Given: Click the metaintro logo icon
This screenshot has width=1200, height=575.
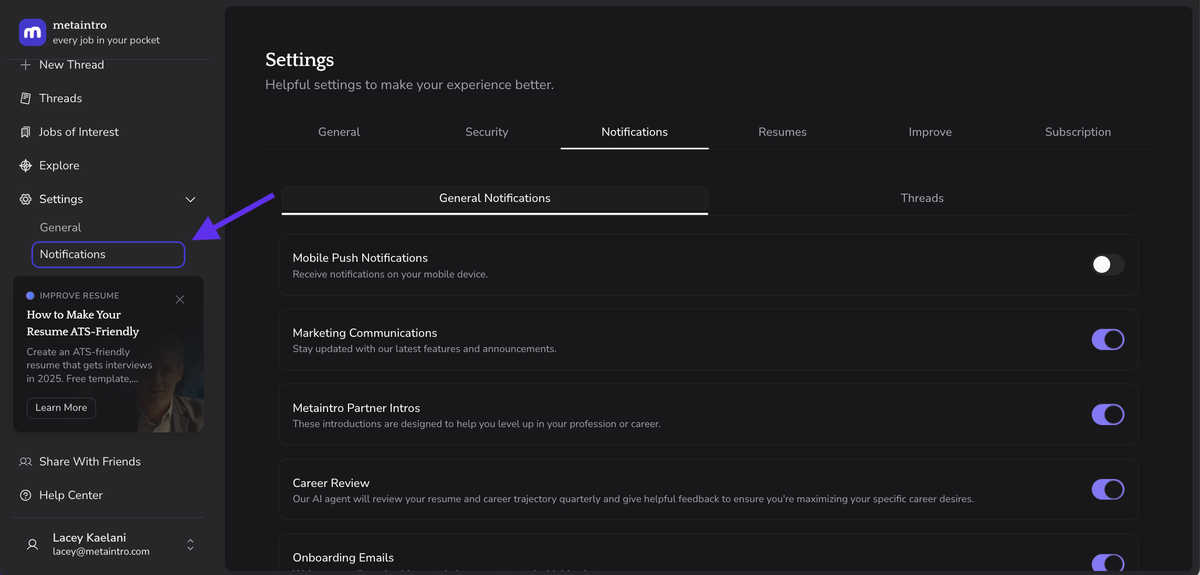Looking at the screenshot, I should coord(32,32).
